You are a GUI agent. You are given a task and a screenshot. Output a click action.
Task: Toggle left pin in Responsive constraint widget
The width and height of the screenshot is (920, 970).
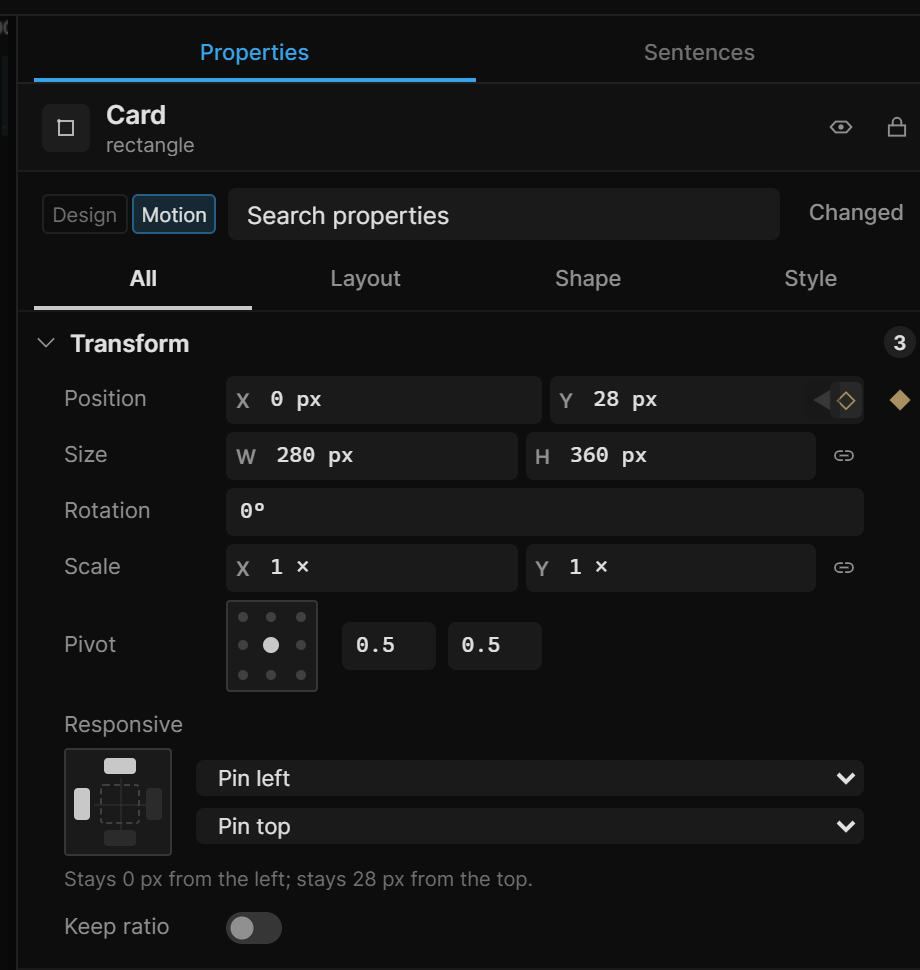pyautogui.click(x=82, y=804)
